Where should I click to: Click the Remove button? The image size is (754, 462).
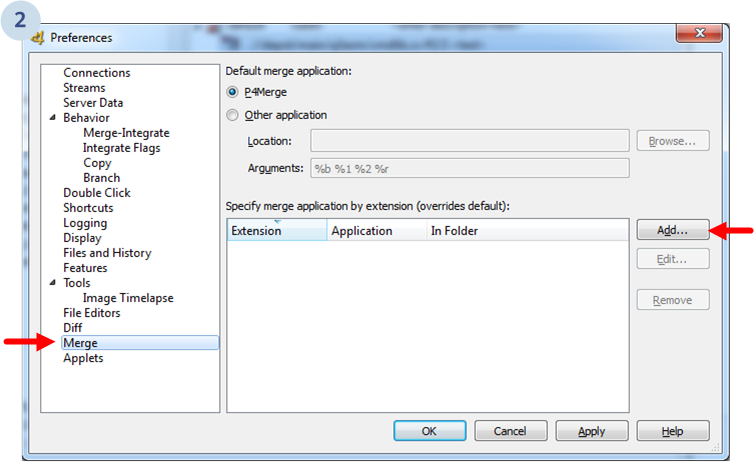coord(673,300)
